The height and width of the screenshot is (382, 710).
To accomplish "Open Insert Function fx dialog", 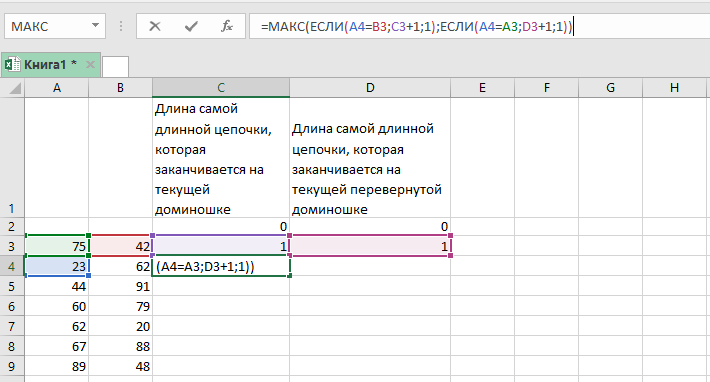I will coord(227,26).
